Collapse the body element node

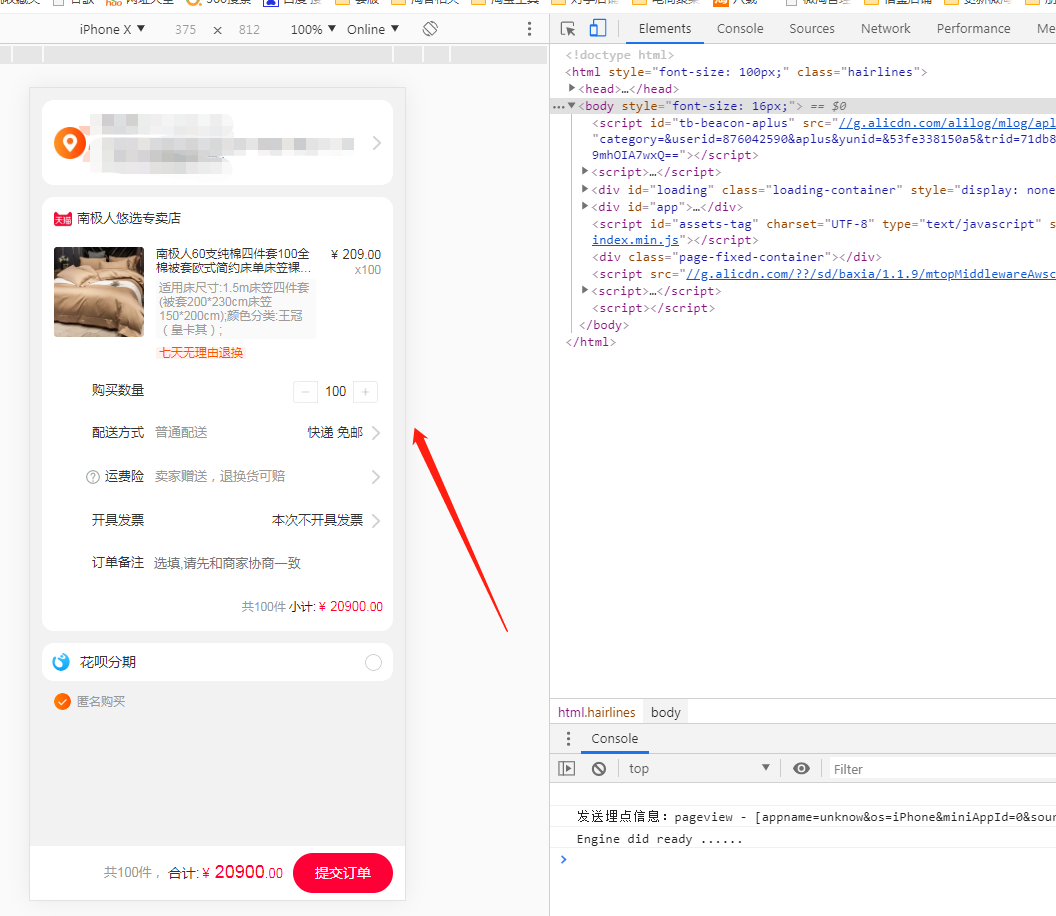(572, 106)
